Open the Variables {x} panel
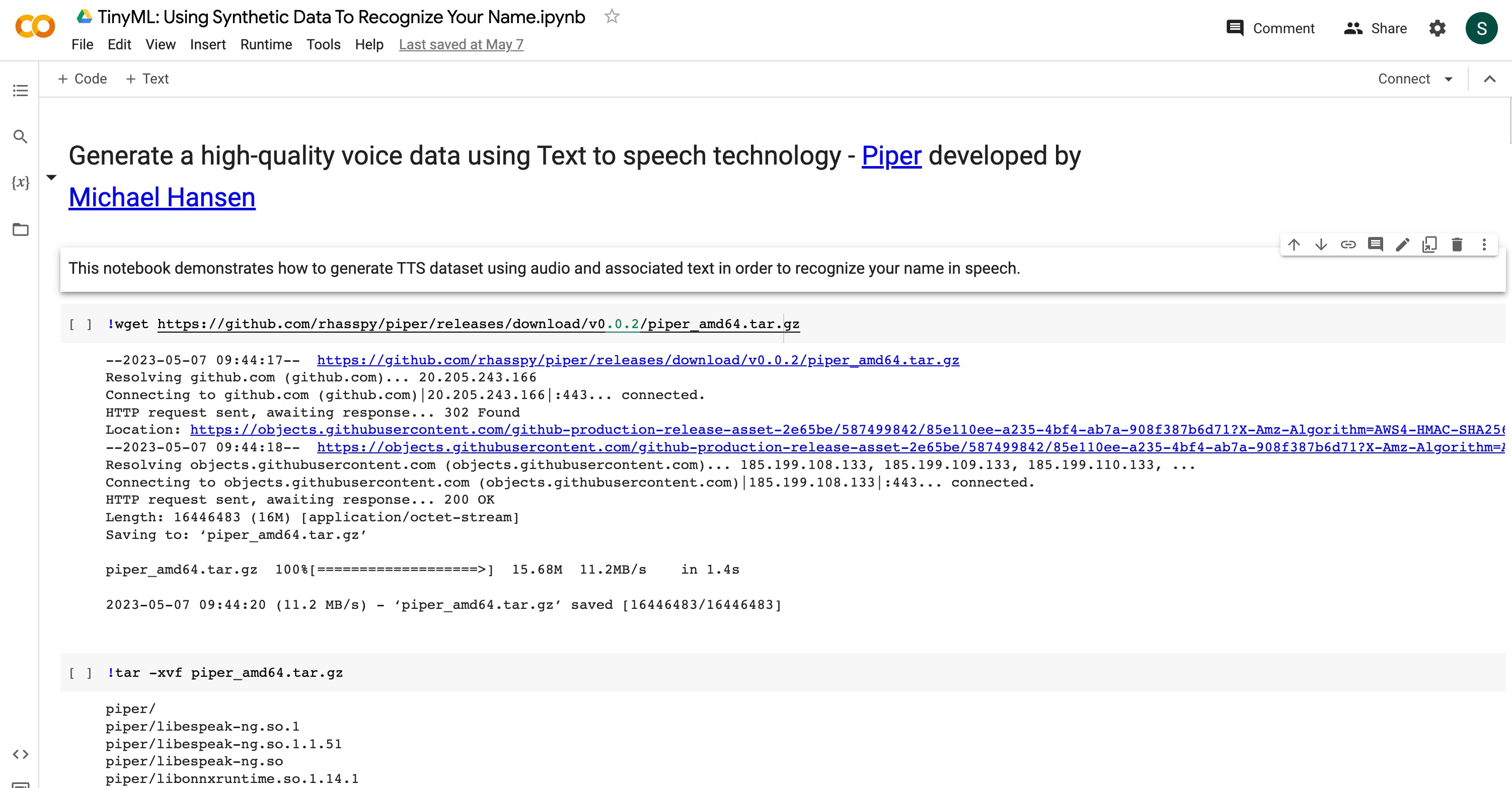 (21, 183)
